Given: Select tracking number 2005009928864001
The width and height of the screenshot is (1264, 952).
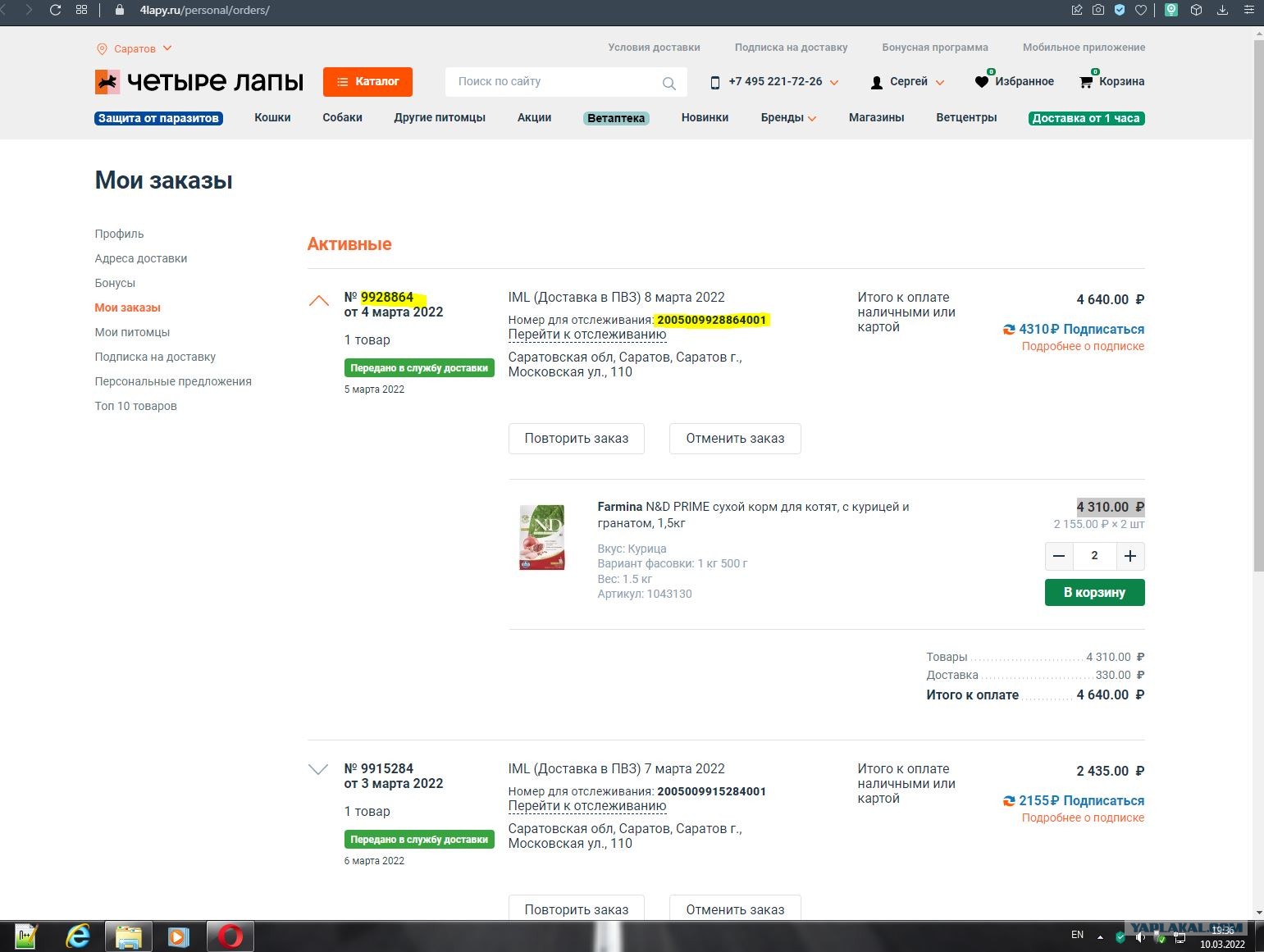Looking at the screenshot, I should pos(712,320).
